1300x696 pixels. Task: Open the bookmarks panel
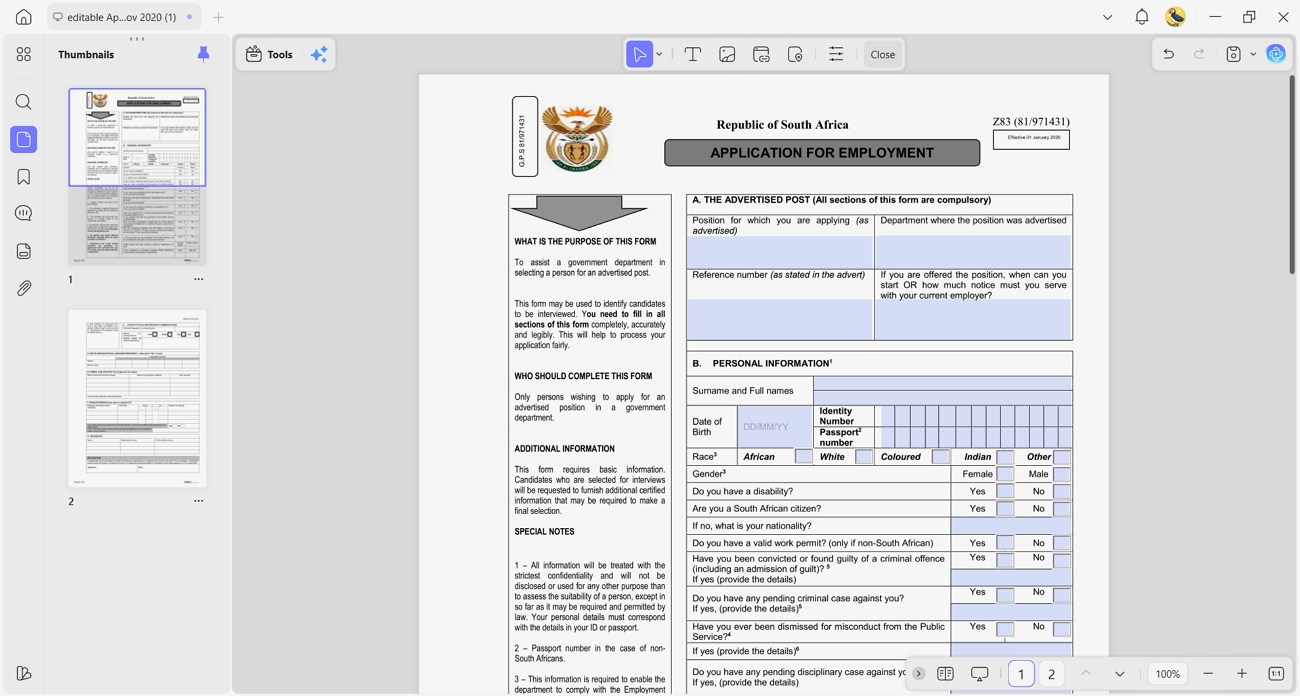24,177
